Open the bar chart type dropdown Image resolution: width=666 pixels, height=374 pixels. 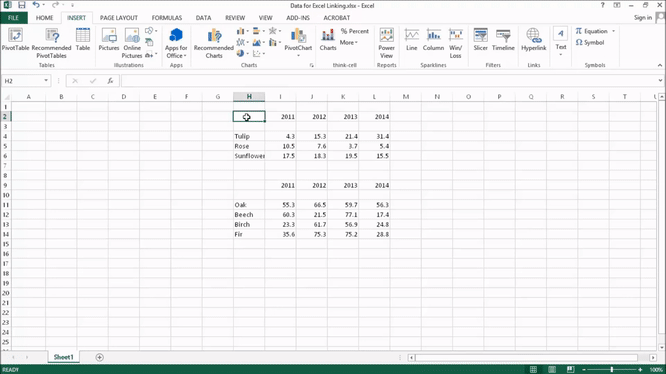[x=259, y=31]
